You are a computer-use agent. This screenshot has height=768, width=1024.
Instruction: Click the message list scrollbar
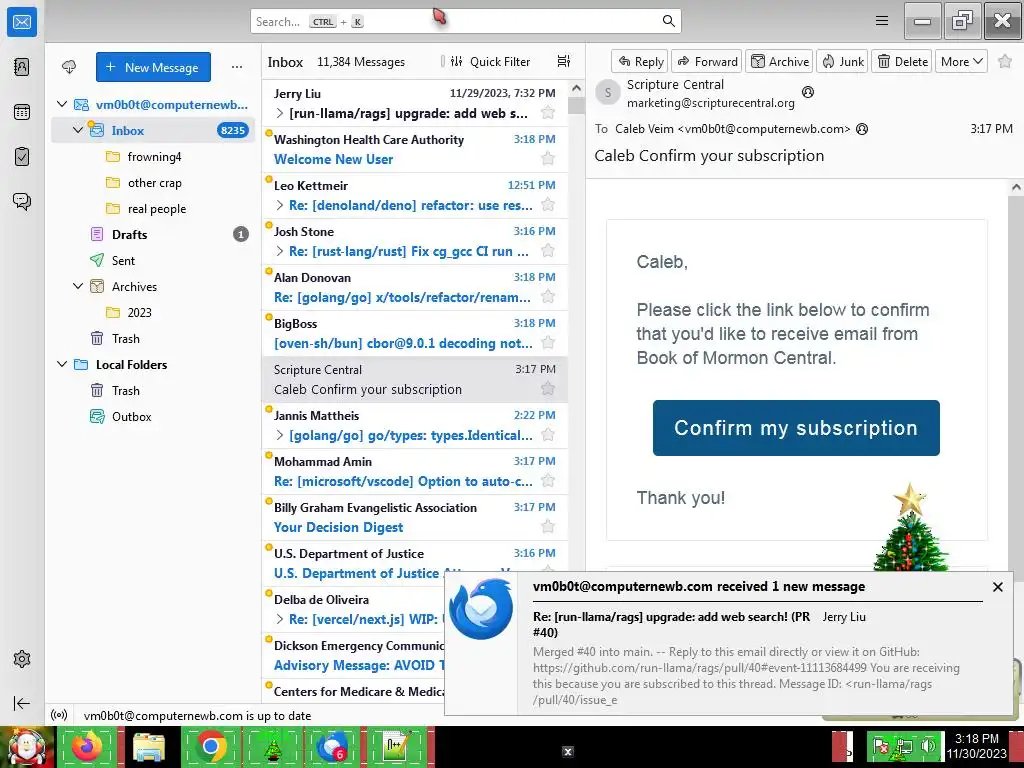pyautogui.click(x=576, y=105)
